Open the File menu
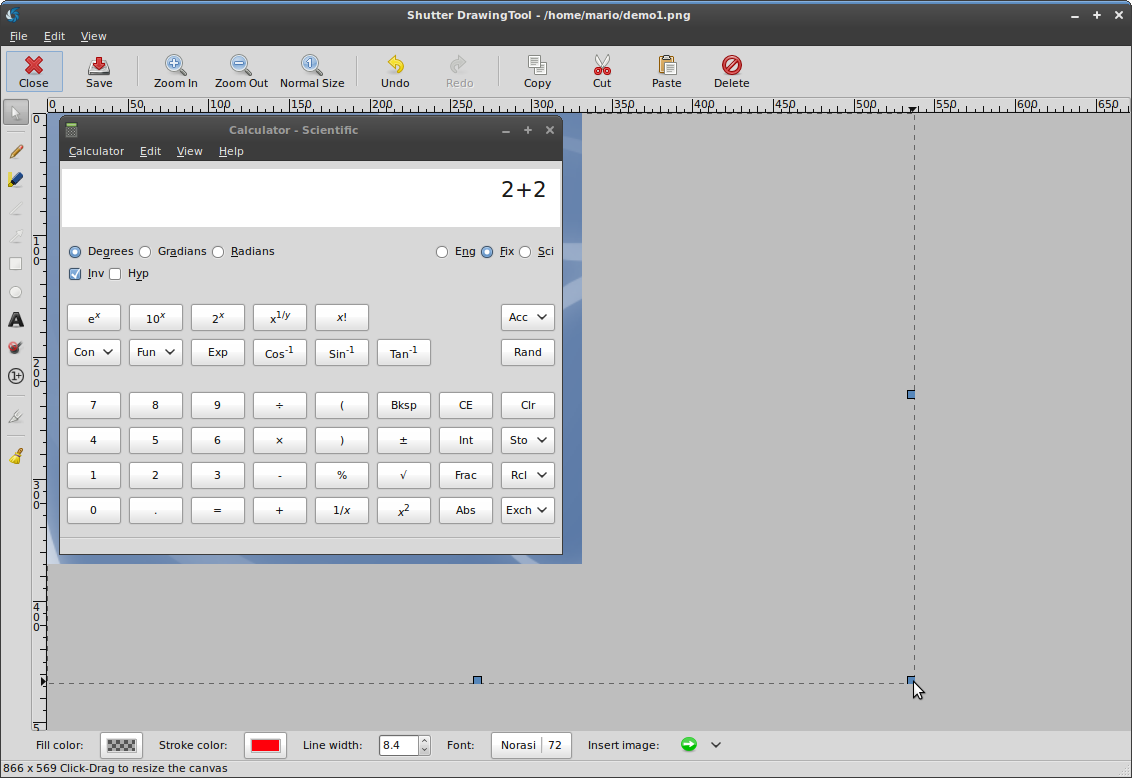The width and height of the screenshot is (1132, 778). pyautogui.click(x=18, y=36)
